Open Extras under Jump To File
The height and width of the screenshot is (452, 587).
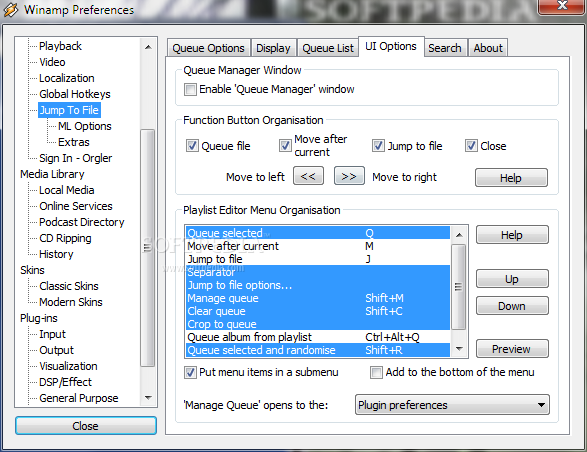(x=74, y=142)
